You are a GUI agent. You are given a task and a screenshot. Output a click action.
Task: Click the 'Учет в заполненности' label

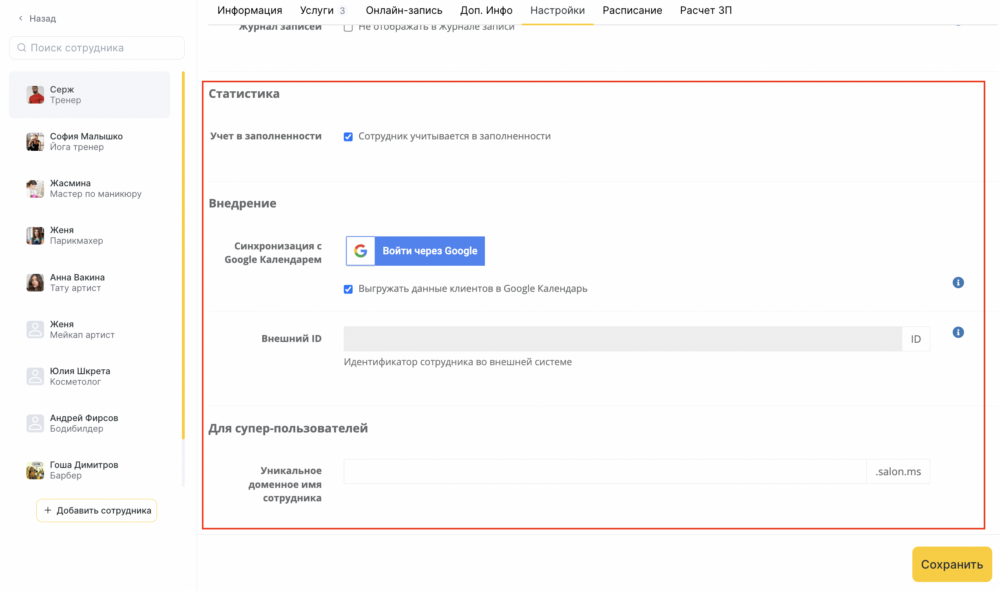[266, 136]
